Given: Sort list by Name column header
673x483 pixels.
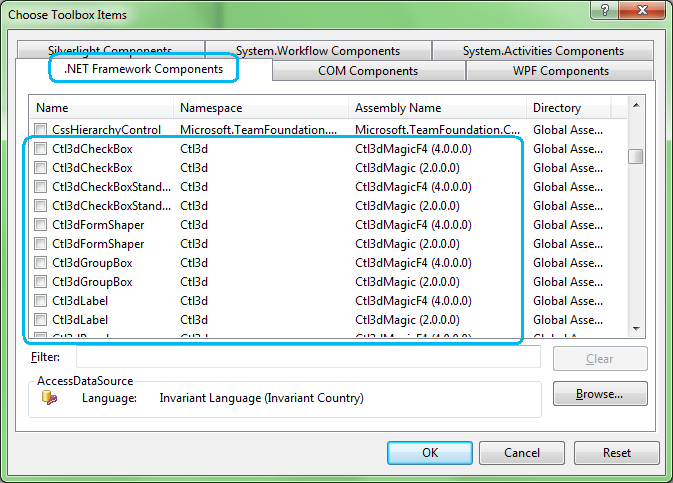Looking at the screenshot, I should point(102,108).
